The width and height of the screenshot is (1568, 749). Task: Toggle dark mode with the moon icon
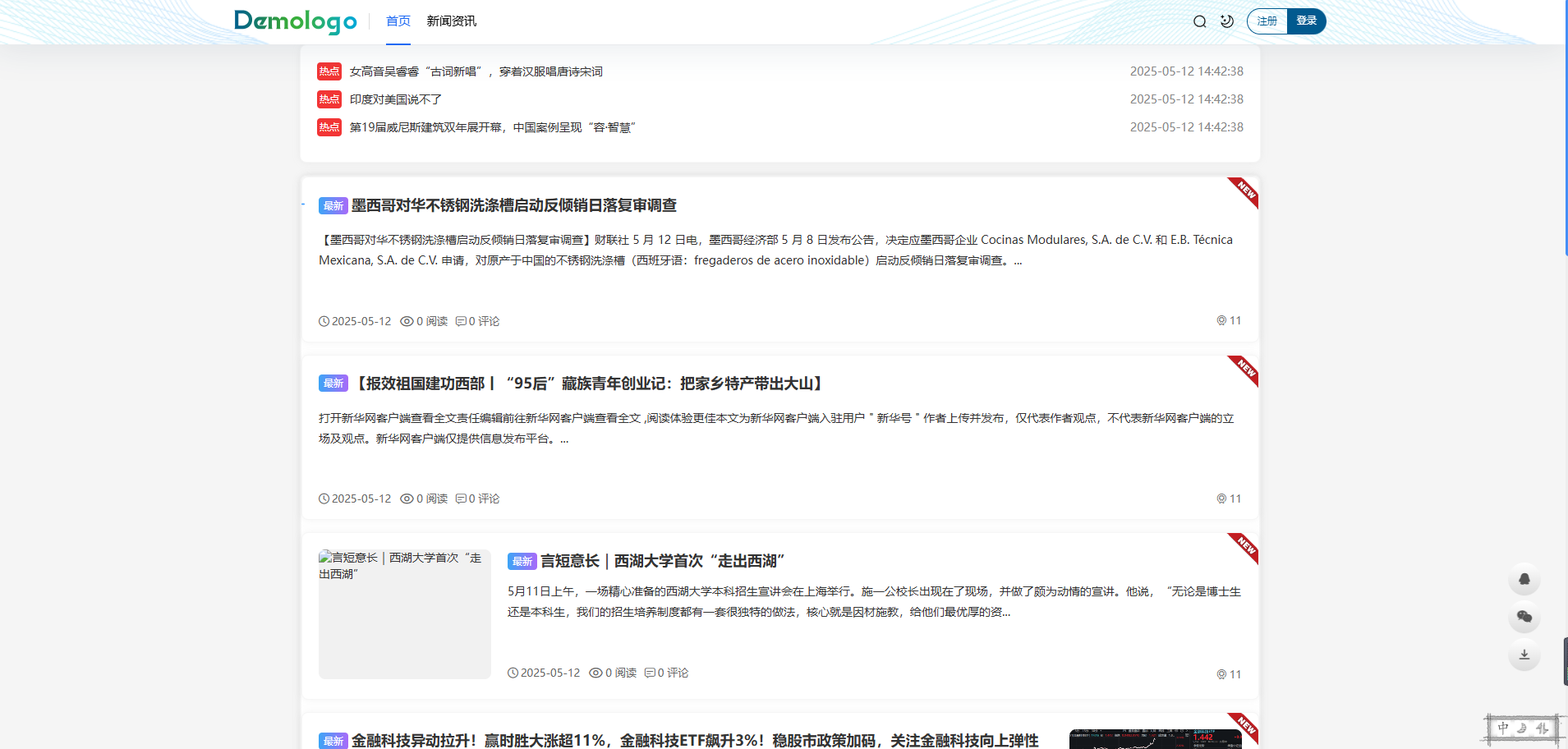pyautogui.click(x=1226, y=21)
